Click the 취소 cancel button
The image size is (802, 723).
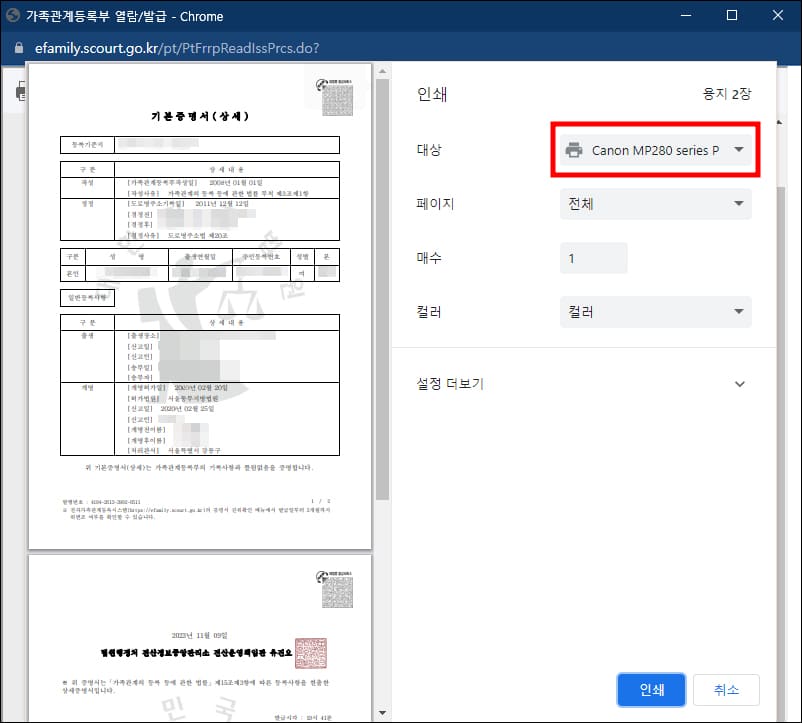pos(727,690)
